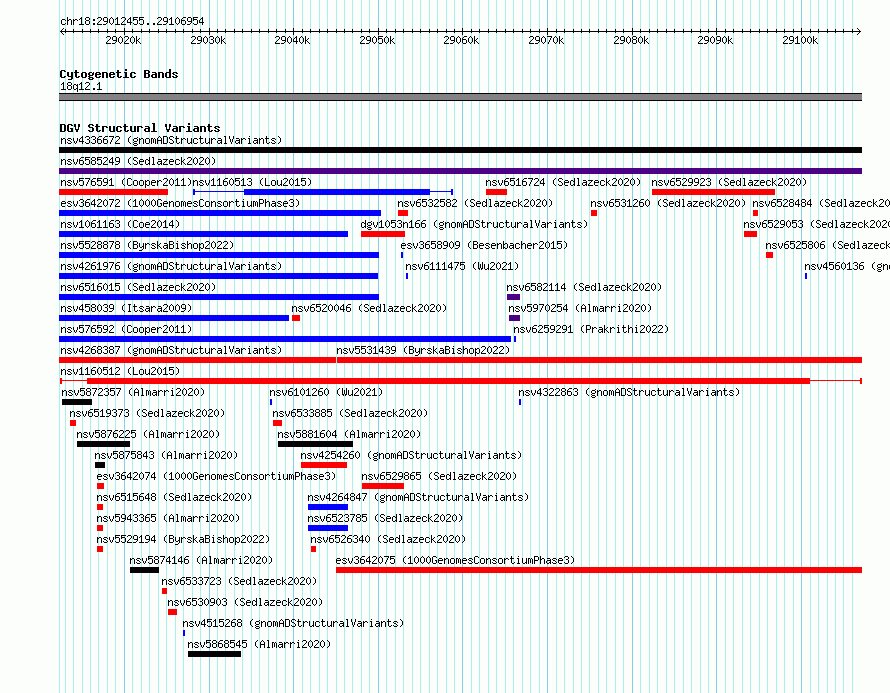Click esv3658909 Besenbacher2015 label
Viewport: 890px width, 693px height.
point(484,245)
